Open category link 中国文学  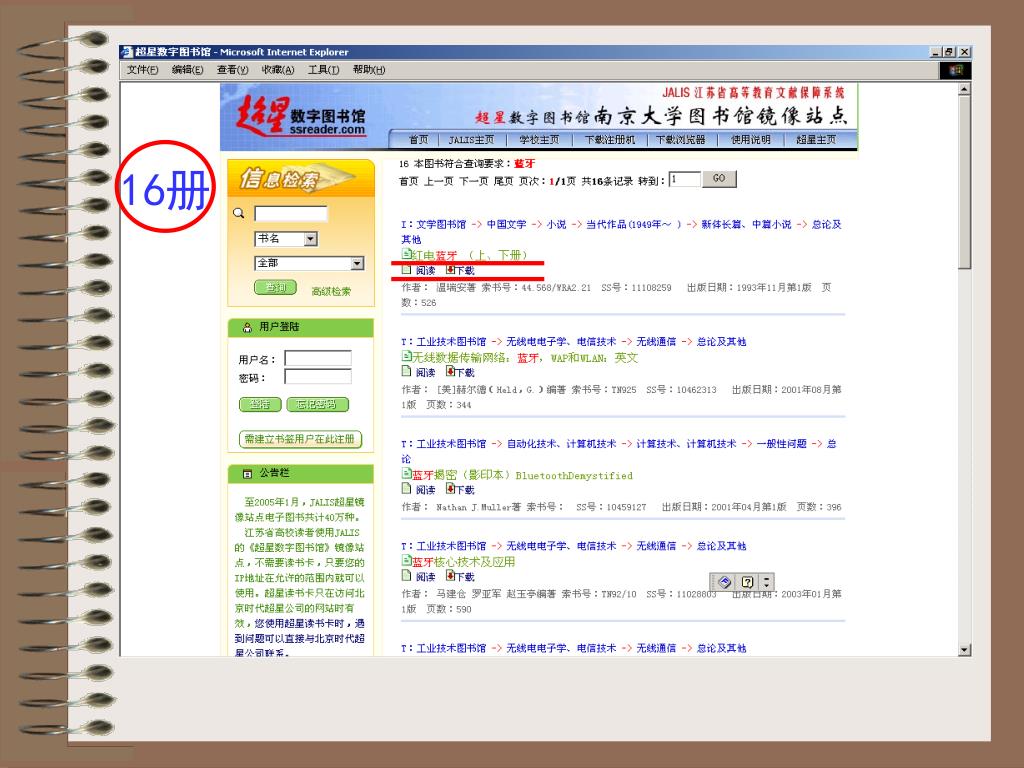506,225
